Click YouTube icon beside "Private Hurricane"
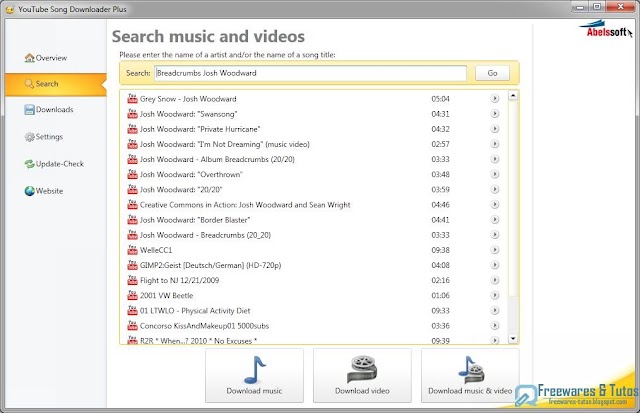The image size is (640, 413). pyautogui.click(x=132, y=129)
